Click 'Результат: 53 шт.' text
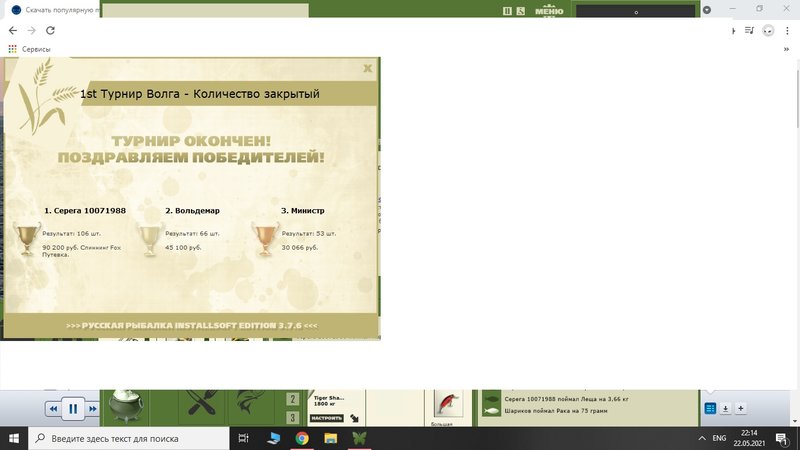Viewport: 800px width, 450px height. [309, 233]
